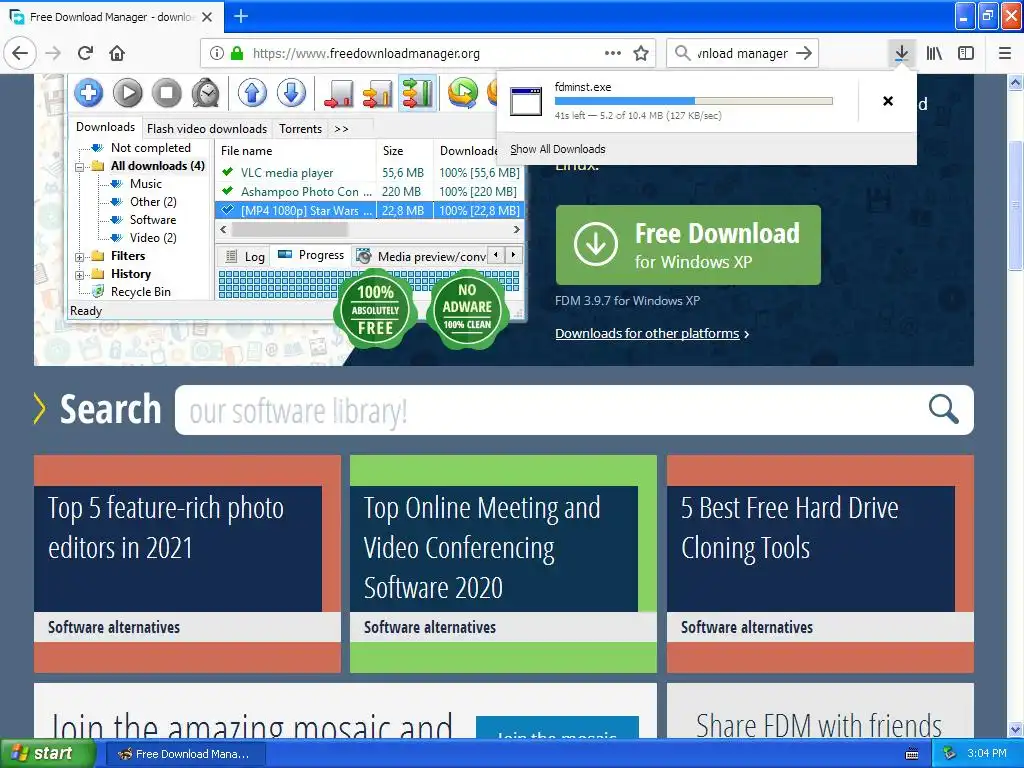1024x768 pixels.
Task: Click the light traffic mode icon
Action: (338, 93)
